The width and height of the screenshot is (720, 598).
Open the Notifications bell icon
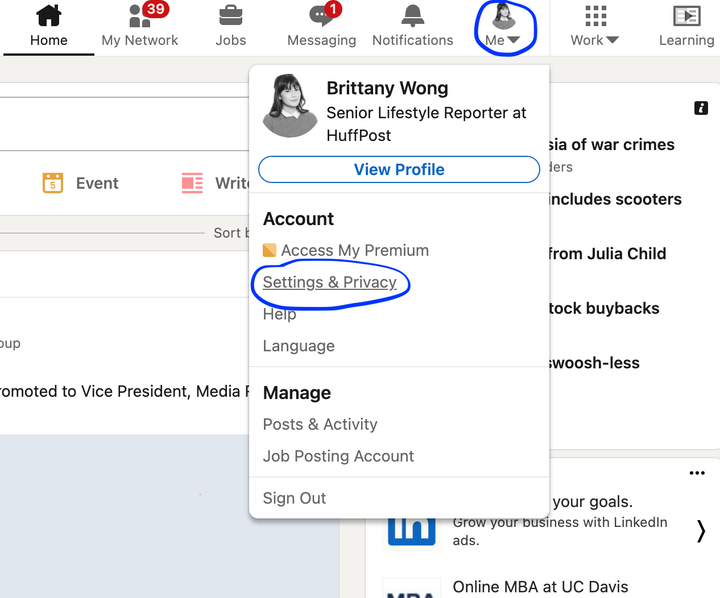(x=412, y=15)
